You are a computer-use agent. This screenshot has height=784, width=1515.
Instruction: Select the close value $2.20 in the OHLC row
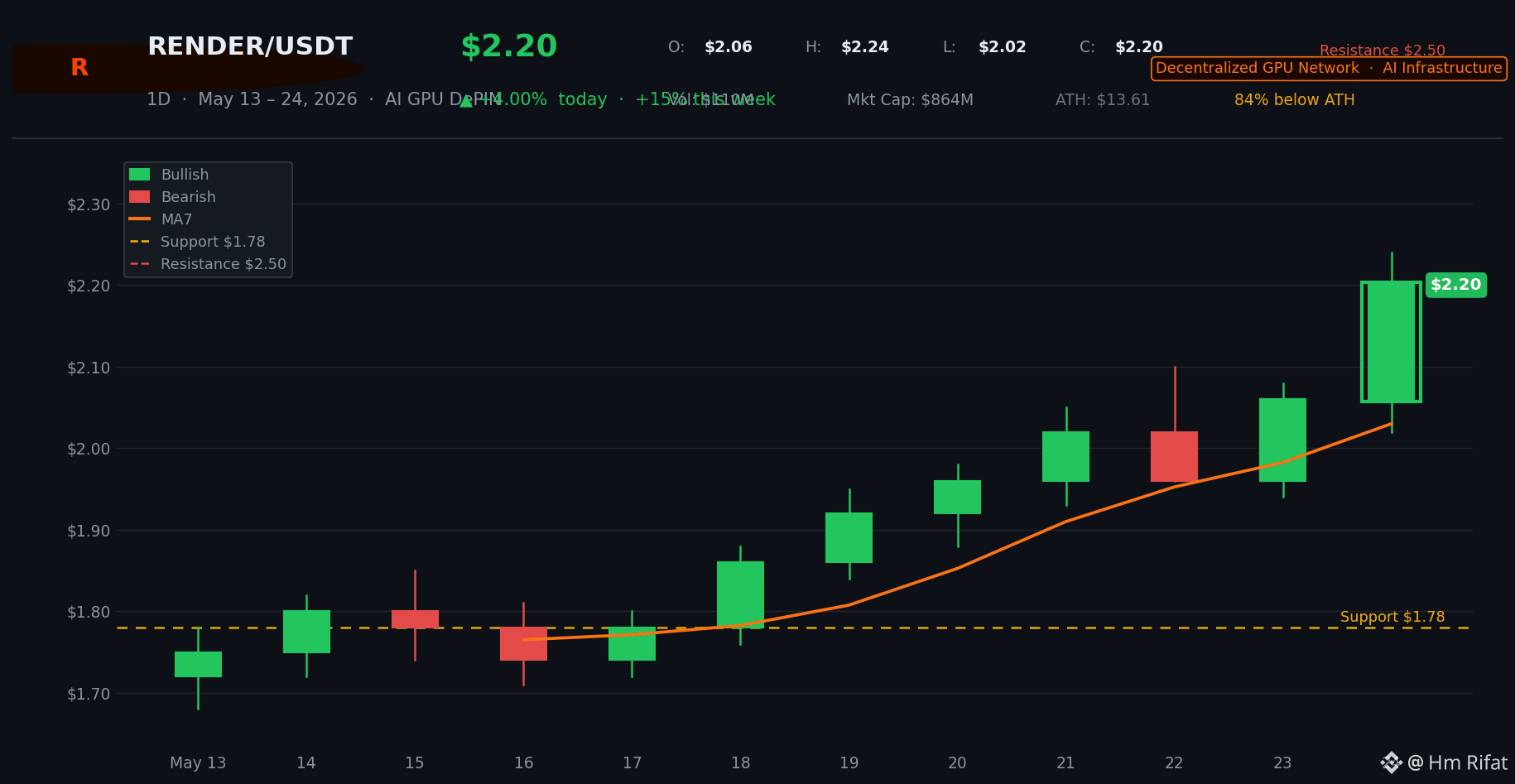pos(1139,47)
